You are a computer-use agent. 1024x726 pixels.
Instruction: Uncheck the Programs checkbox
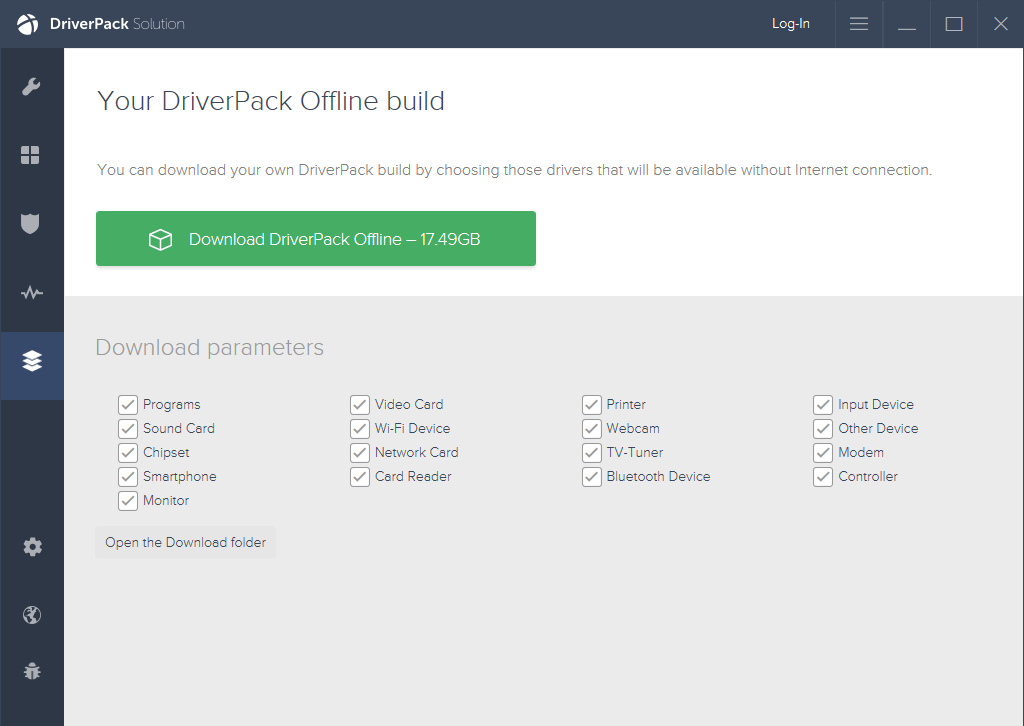[x=128, y=405]
